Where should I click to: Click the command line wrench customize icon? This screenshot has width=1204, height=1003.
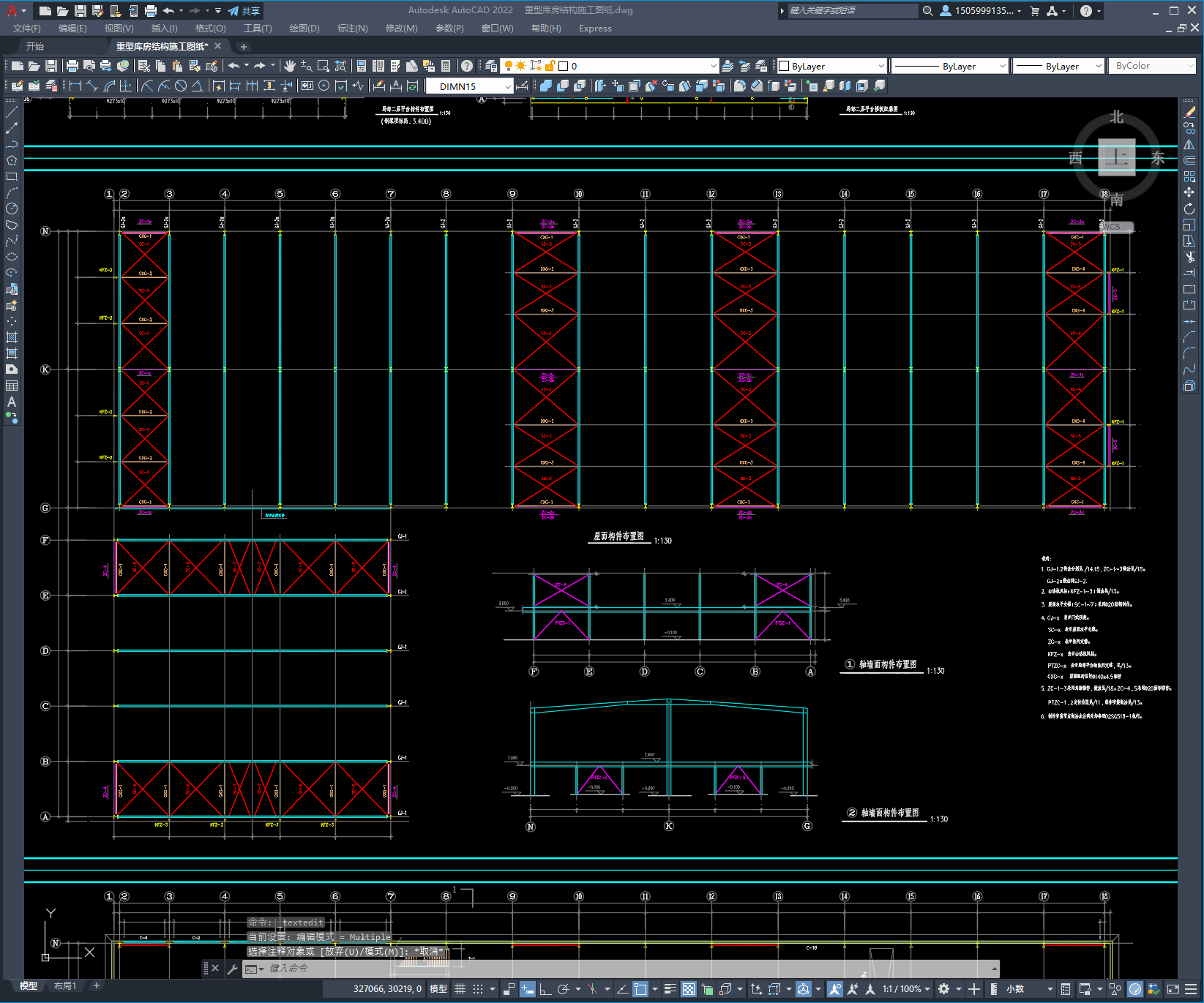click(232, 969)
